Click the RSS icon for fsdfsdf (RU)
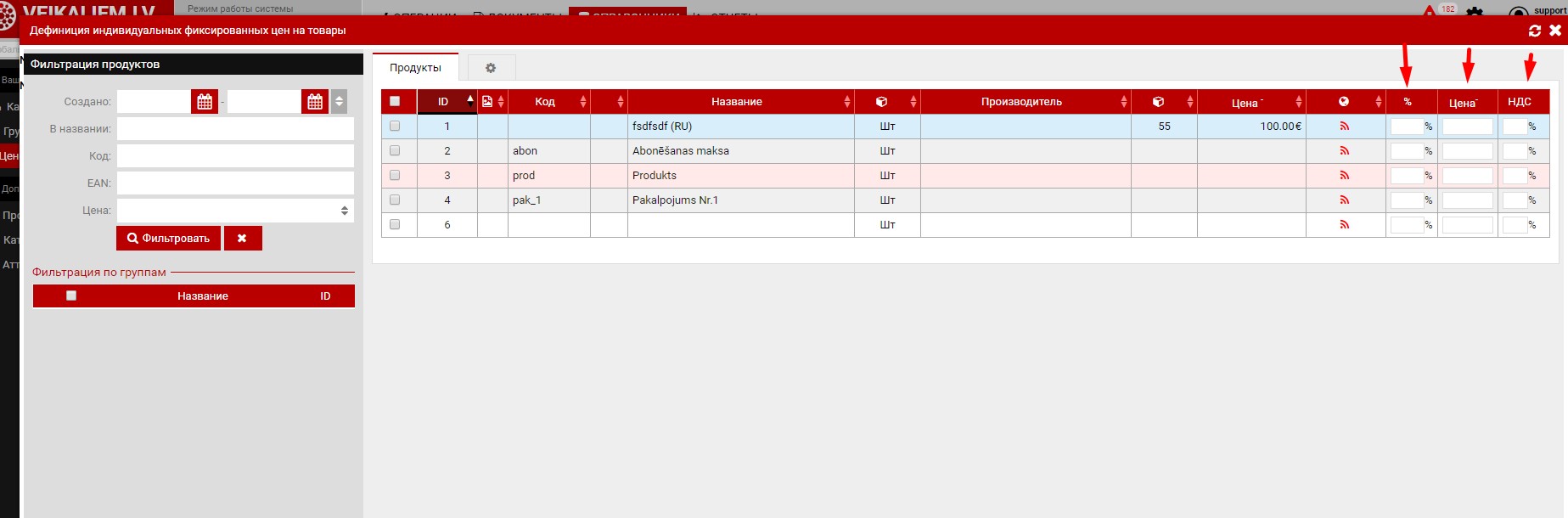This screenshot has height=518, width=1568. [x=1345, y=127]
